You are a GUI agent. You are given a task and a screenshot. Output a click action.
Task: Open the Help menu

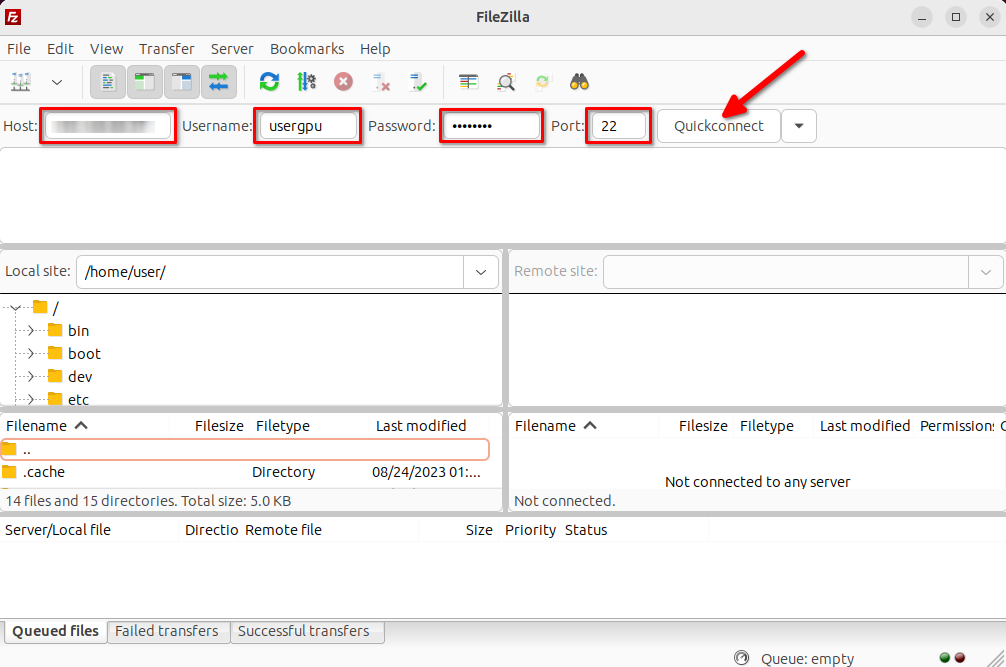coord(375,49)
